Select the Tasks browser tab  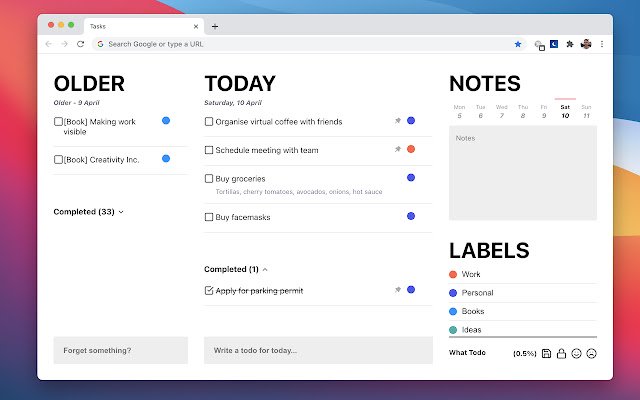point(142,27)
